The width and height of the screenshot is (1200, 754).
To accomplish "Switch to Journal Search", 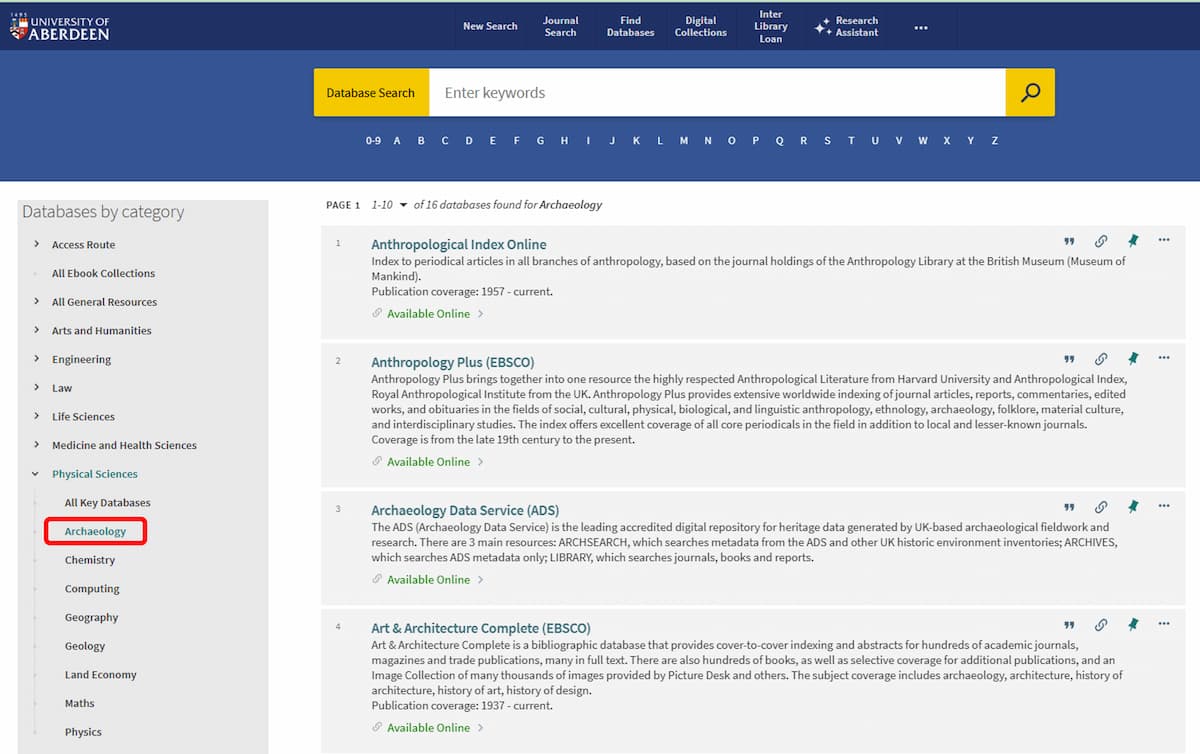I will 561,27.
